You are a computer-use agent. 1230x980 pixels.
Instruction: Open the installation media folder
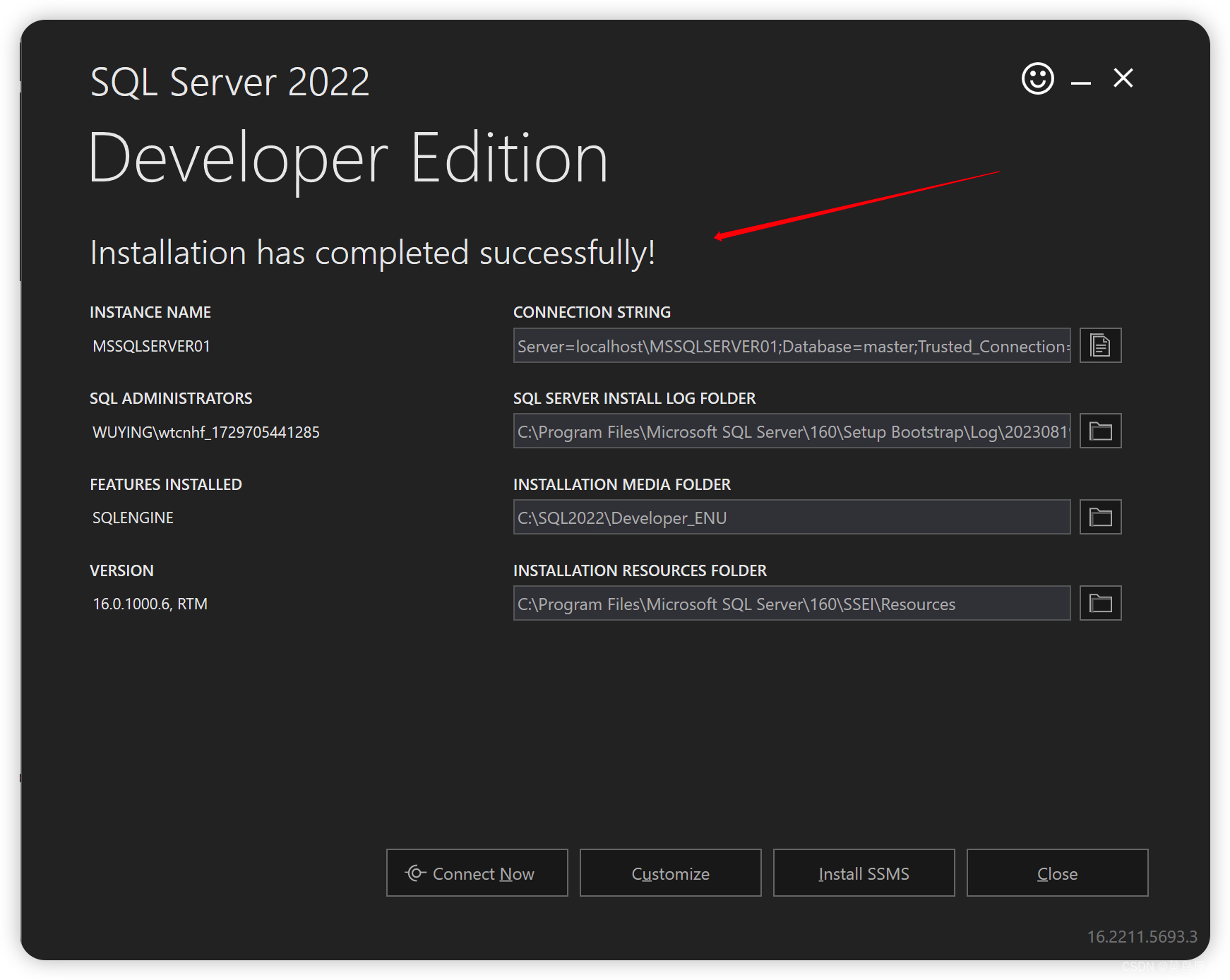1100,517
